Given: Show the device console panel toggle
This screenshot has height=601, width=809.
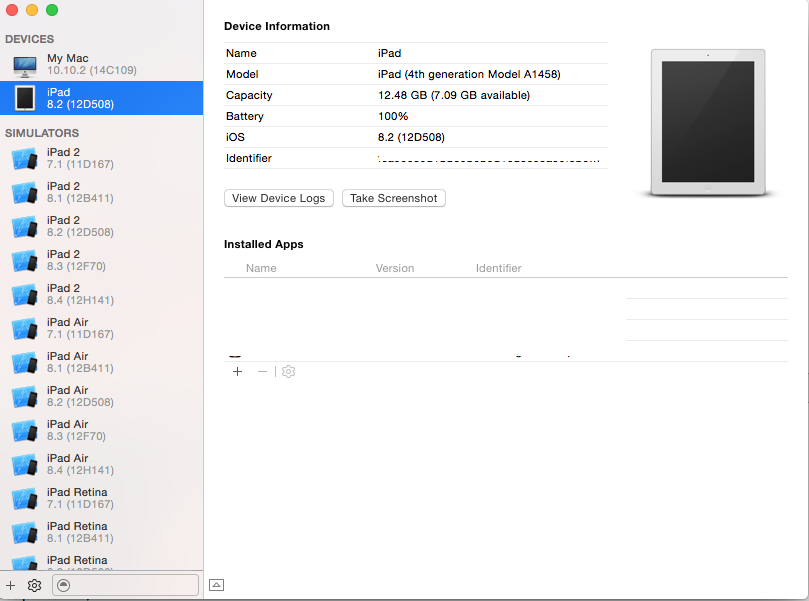Looking at the screenshot, I should [x=216, y=585].
